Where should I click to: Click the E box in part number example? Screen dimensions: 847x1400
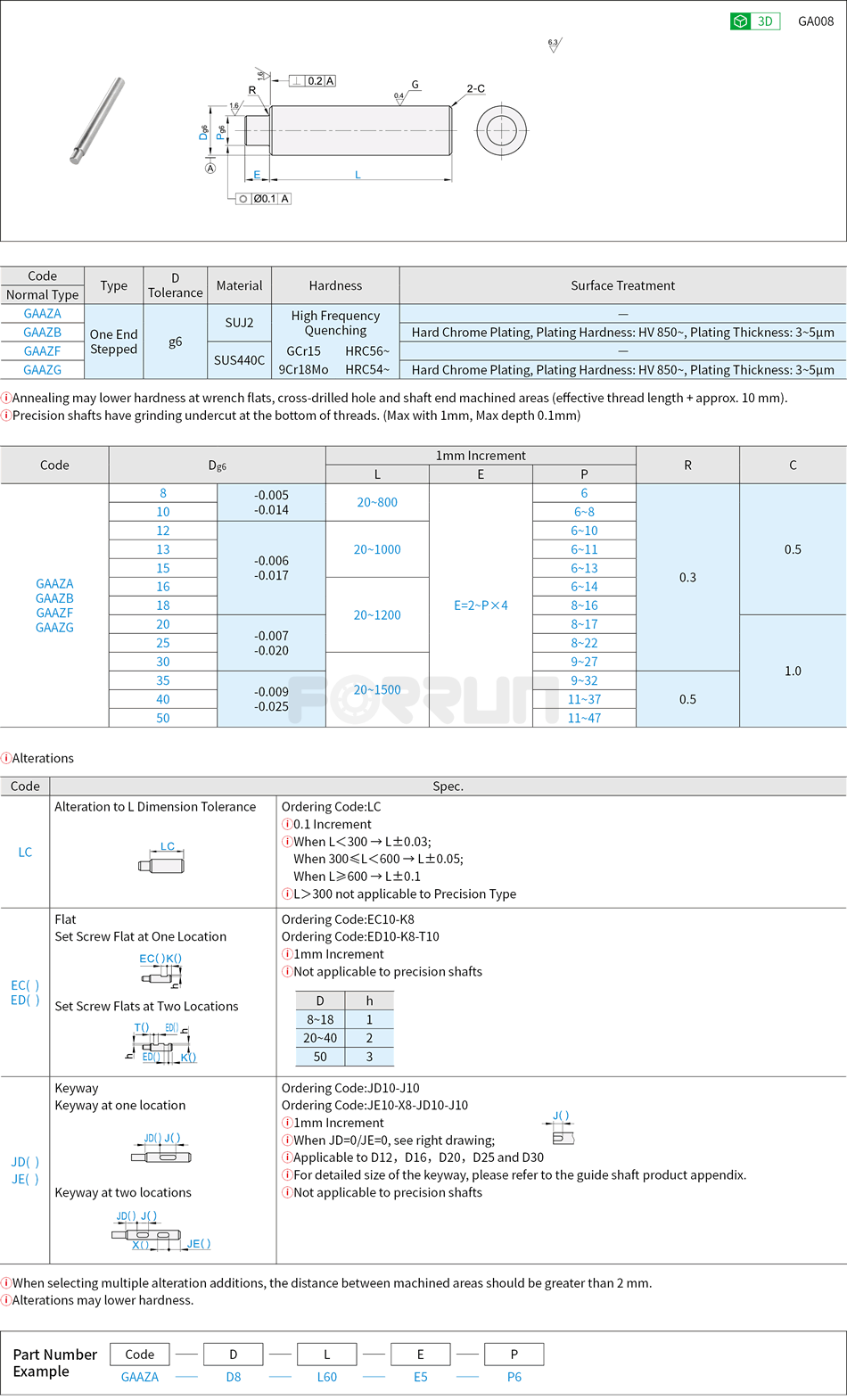point(421,1354)
